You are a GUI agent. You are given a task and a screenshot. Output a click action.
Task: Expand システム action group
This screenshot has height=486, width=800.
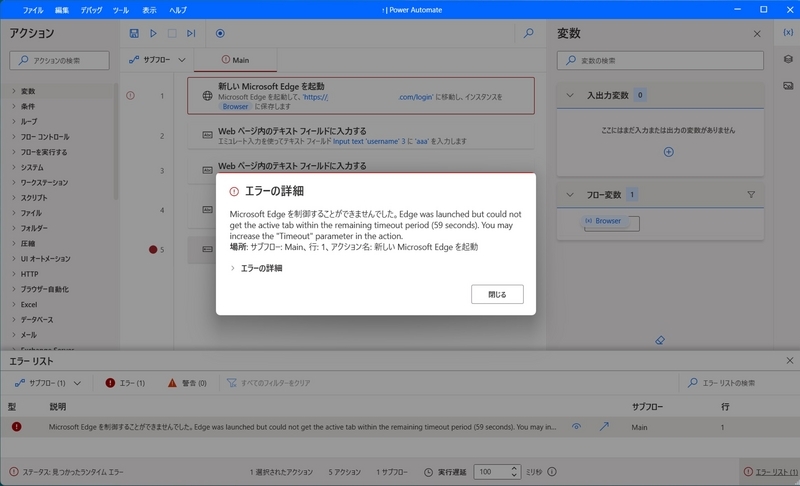(14, 167)
